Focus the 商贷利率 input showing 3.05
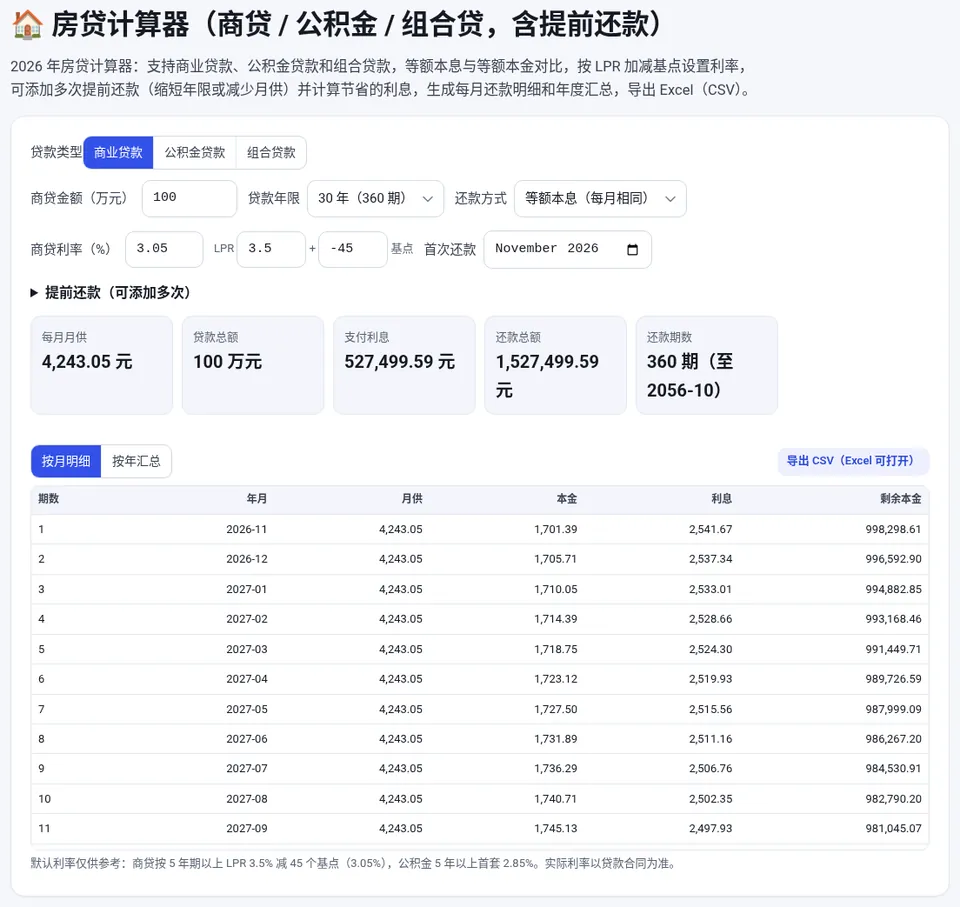This screenshot has width=960, height=907. click(x=164, y=249)
